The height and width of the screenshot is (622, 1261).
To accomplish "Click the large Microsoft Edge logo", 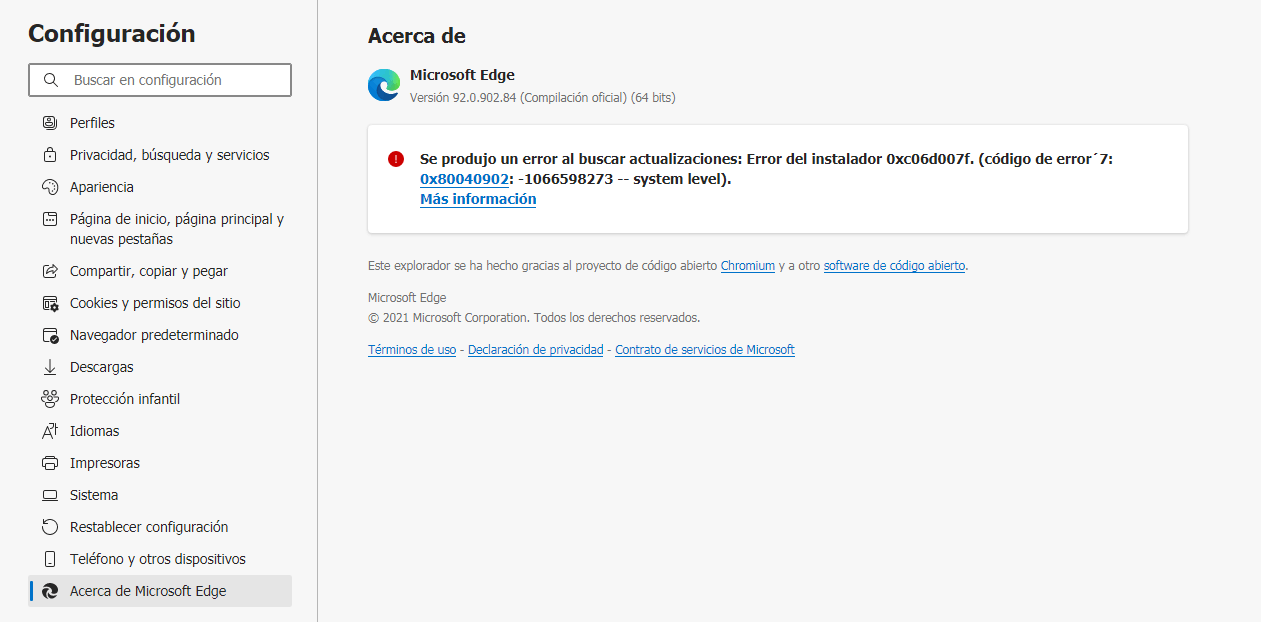I will click(384, 86).
